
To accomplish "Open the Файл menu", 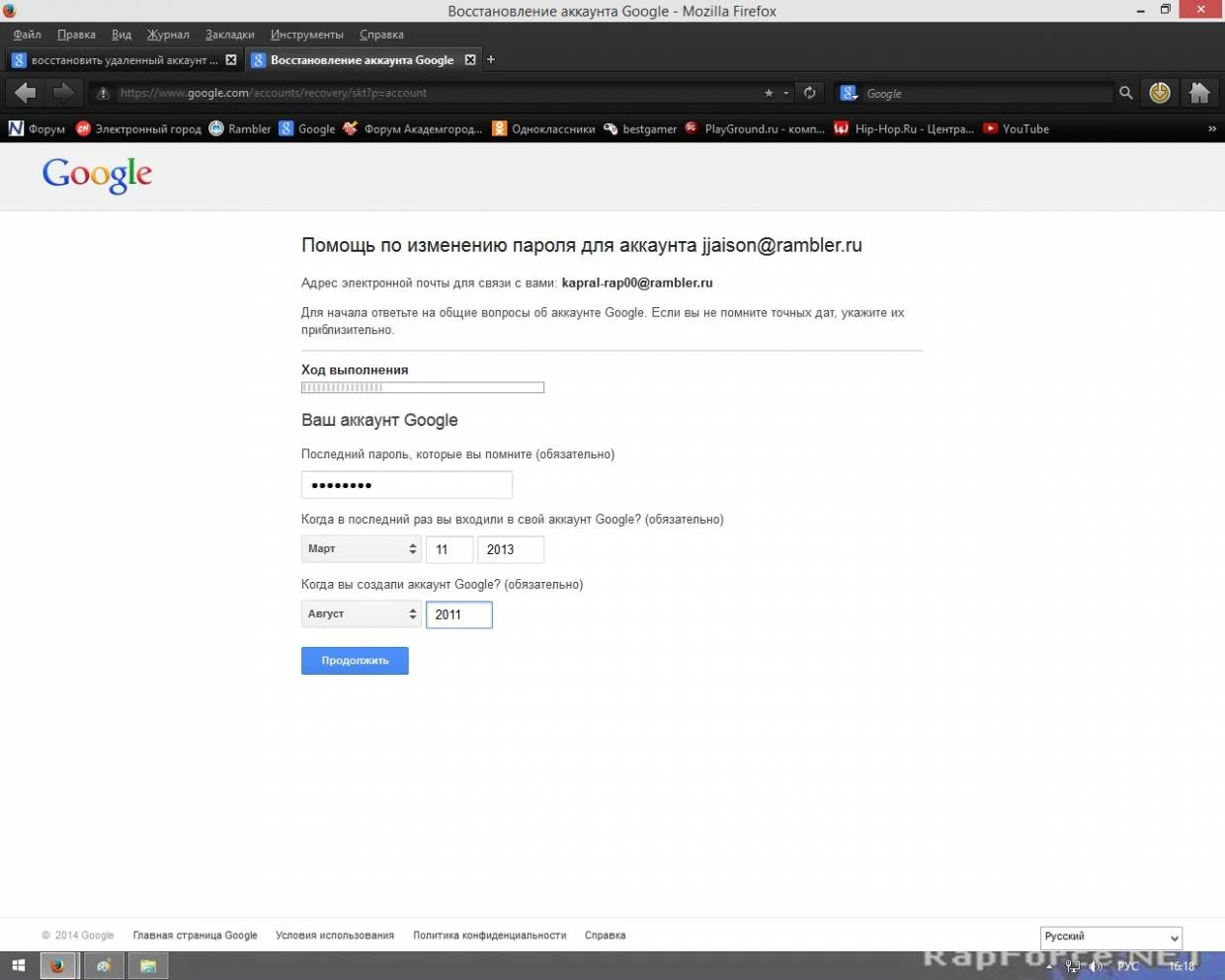I will coord(28,35).
